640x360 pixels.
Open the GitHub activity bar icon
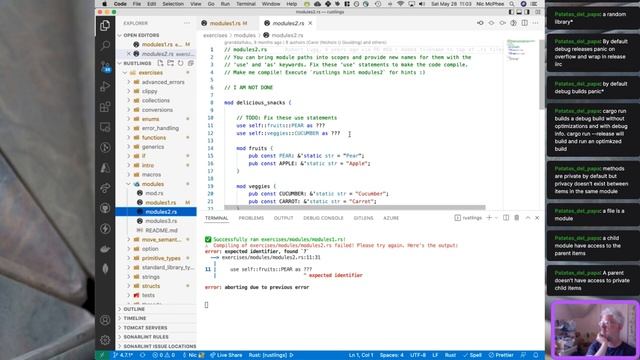tap(105, 208)
